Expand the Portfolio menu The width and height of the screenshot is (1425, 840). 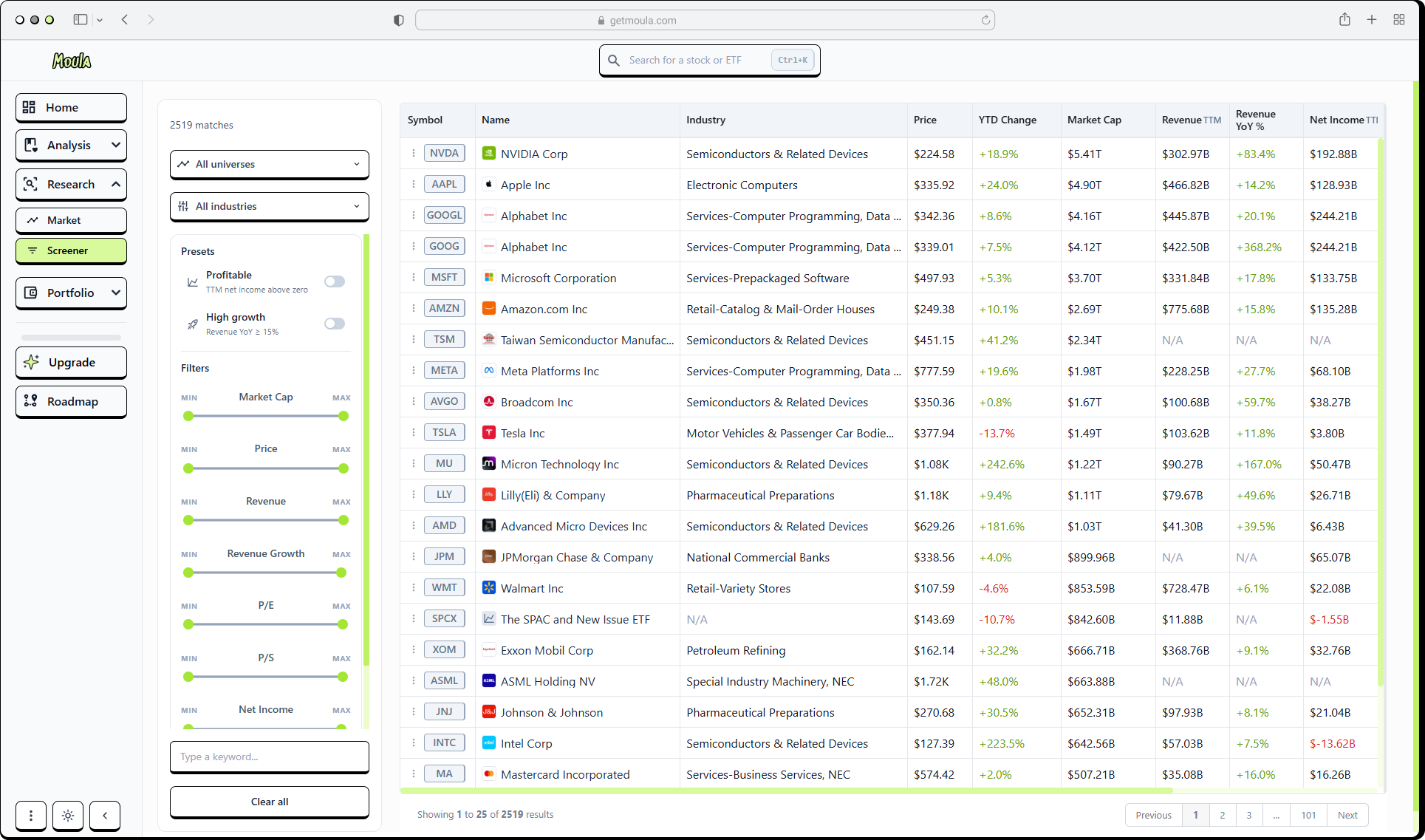(x=71, y=293)
